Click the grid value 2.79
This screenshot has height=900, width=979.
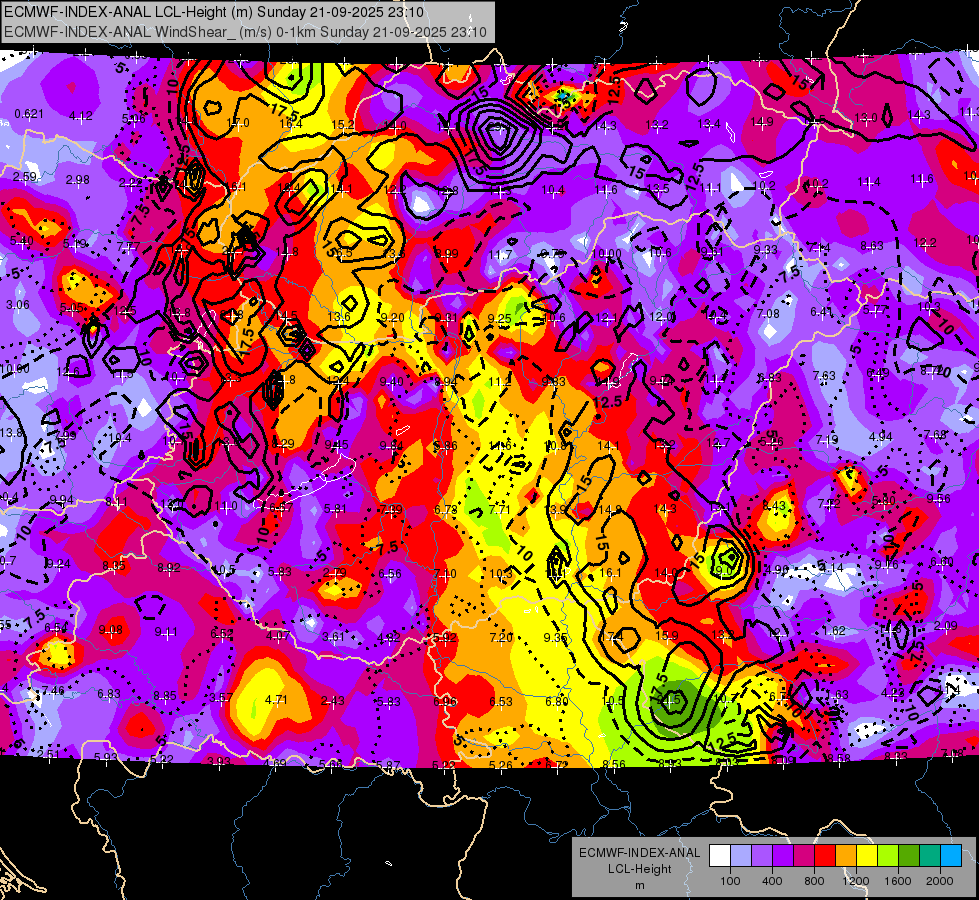335,573
